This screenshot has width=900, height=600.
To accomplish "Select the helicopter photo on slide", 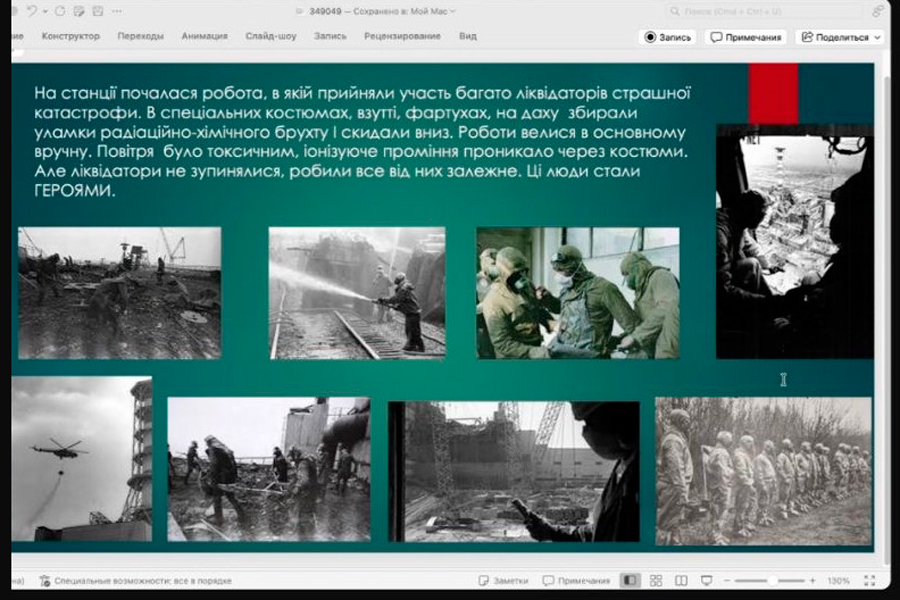I will (x=82, y=458).
